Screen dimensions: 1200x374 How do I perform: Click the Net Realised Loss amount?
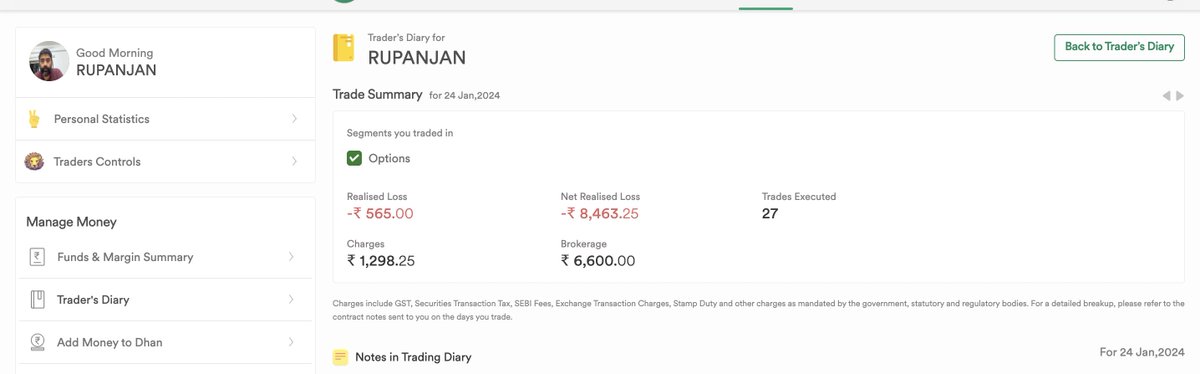pos(600,214)
